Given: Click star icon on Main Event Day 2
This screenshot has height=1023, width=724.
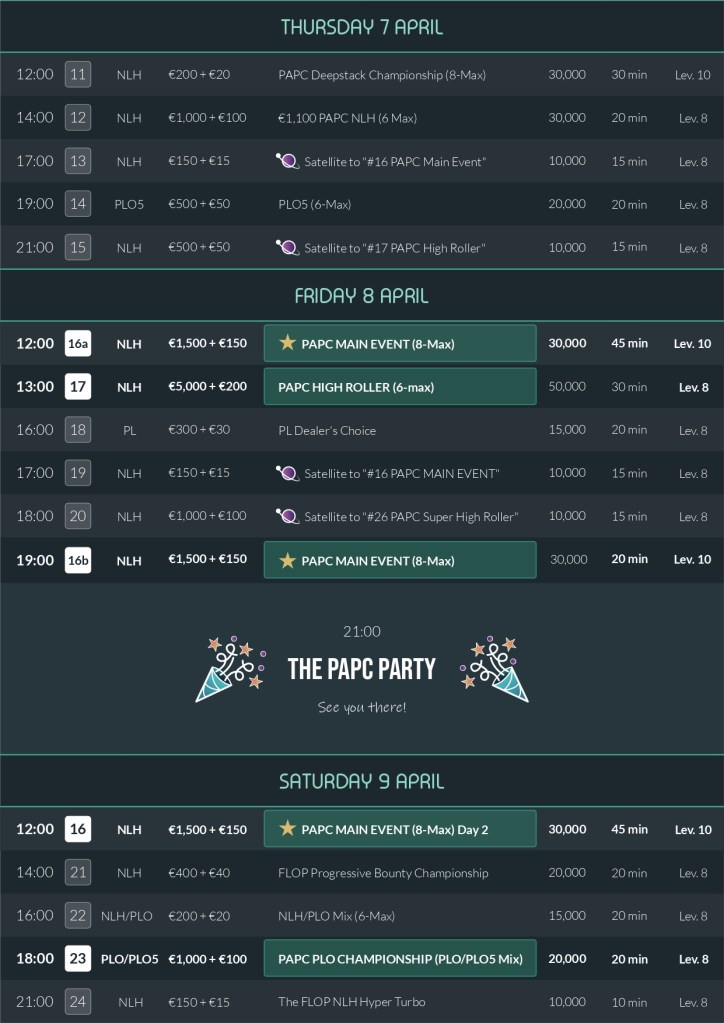Looking at the screenshot, I should pyautogui.click(x=288, y=828).
